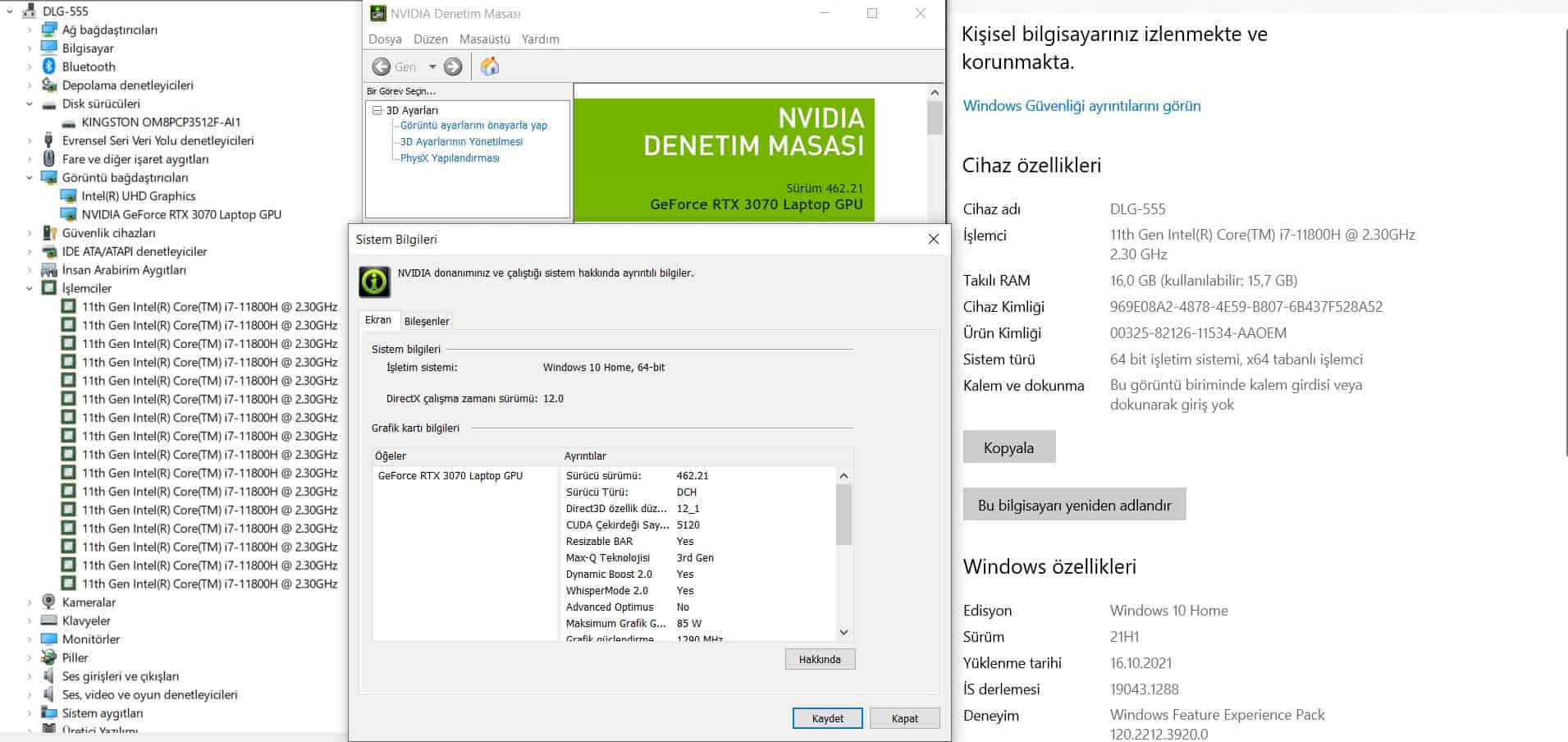Click the Intel(R) UHD Graphics adapter icon
Image resolution: width=1568 pixels, height=742 pixels.
pyautogui.click(x=68, y=196)
